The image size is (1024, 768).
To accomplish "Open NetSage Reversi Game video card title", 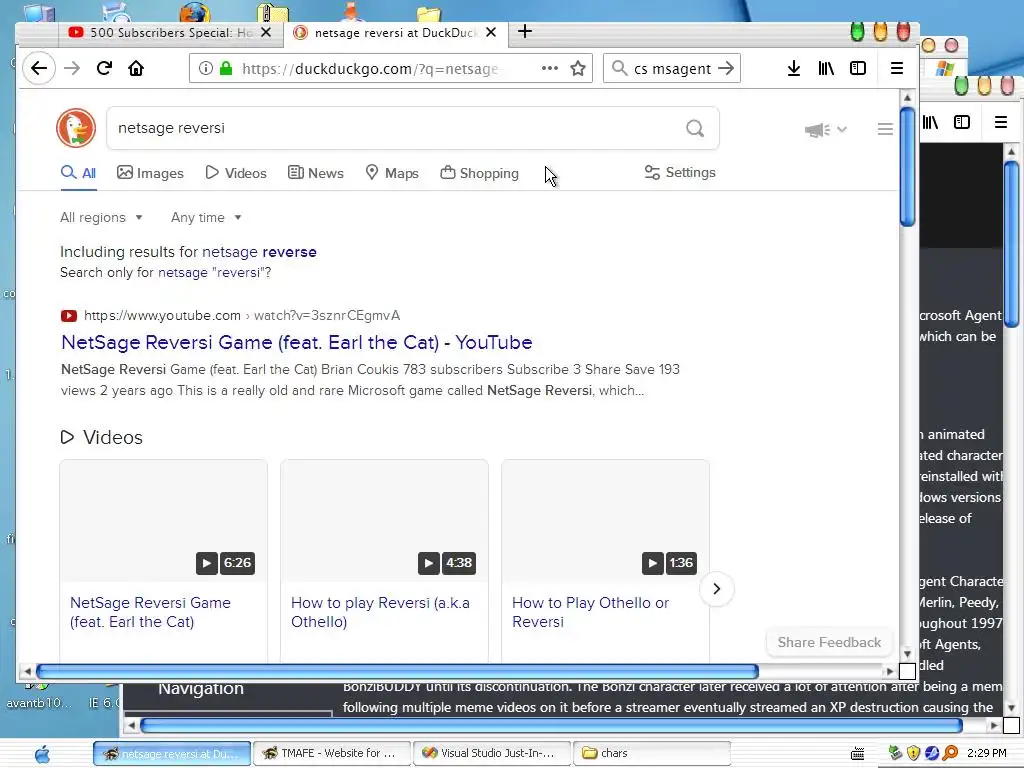I will coord(150,612).
